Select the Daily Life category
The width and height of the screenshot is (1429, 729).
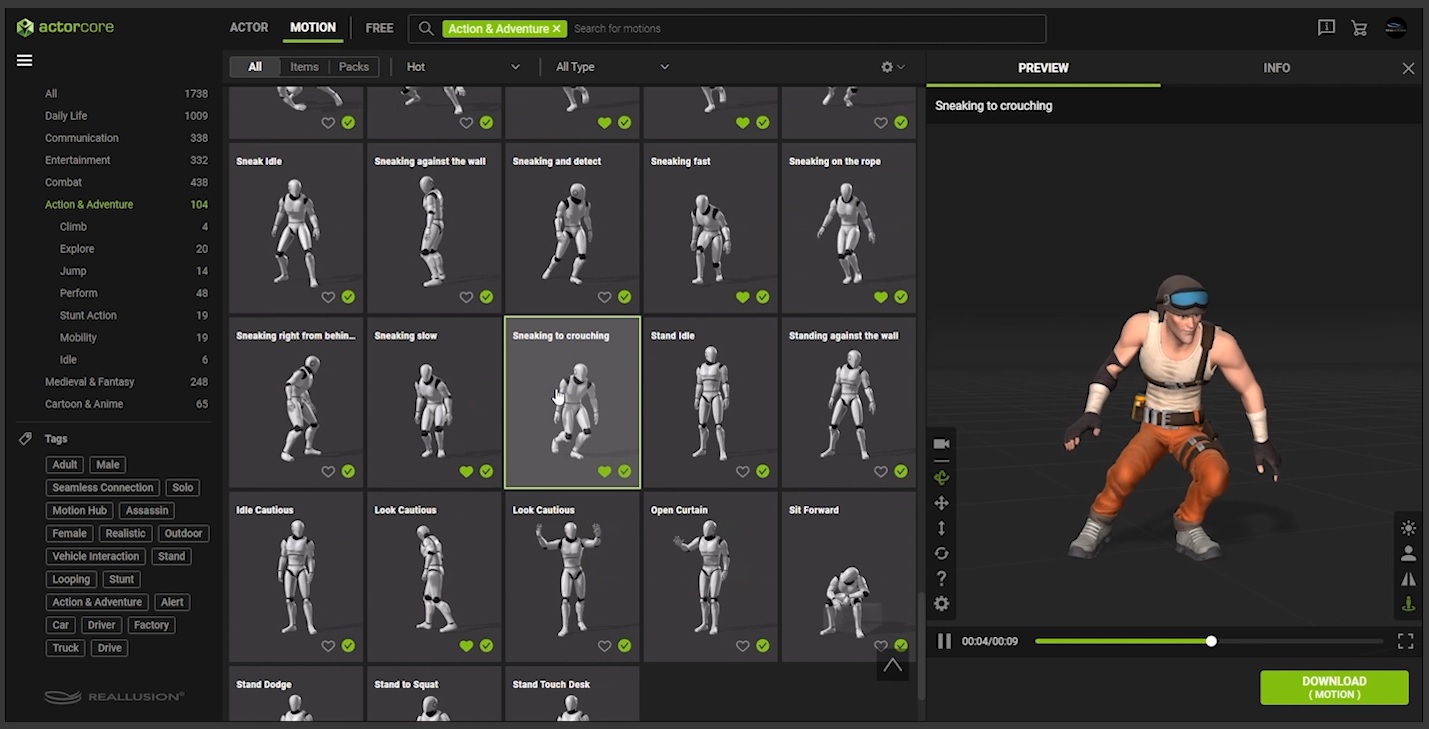pos(66,116)
